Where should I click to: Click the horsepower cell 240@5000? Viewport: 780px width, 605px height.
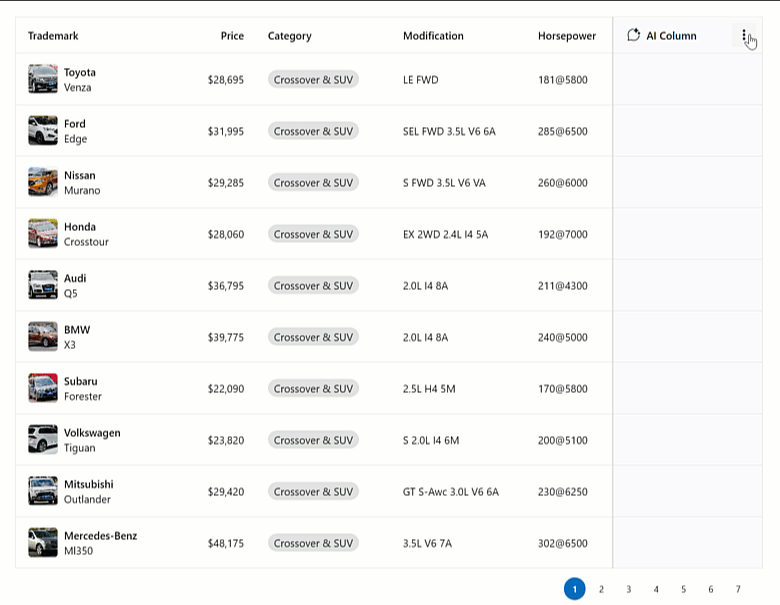click(563, 337)
